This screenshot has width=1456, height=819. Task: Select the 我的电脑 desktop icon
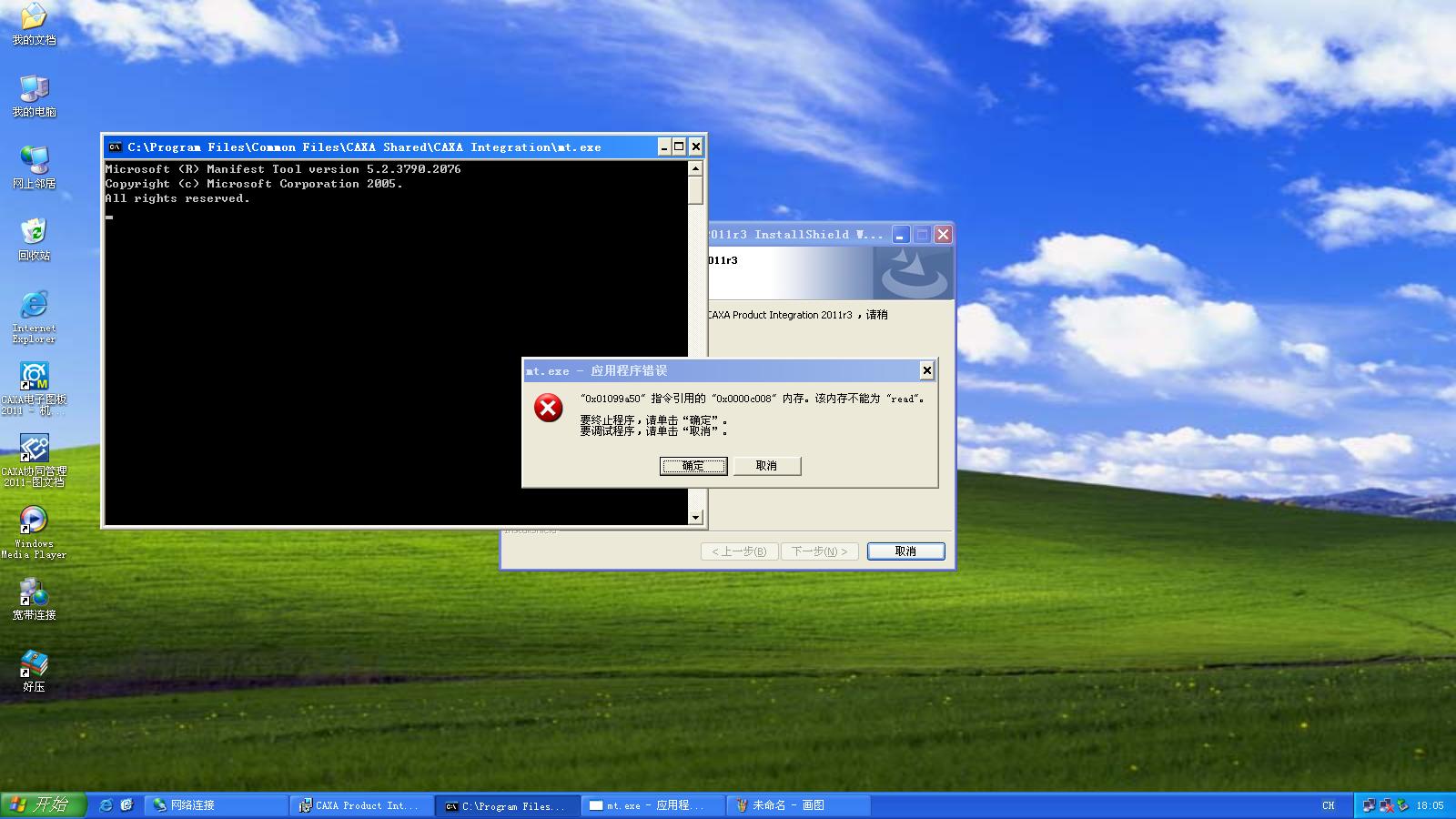(x=34, y=96)
